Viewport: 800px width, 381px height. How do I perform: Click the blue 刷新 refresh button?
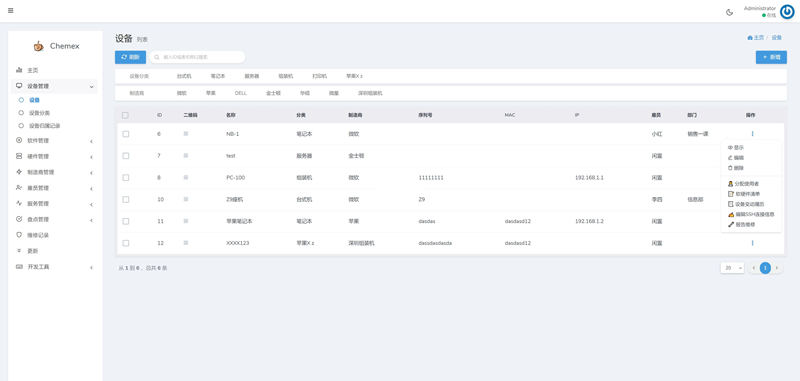tap(130, 57)
